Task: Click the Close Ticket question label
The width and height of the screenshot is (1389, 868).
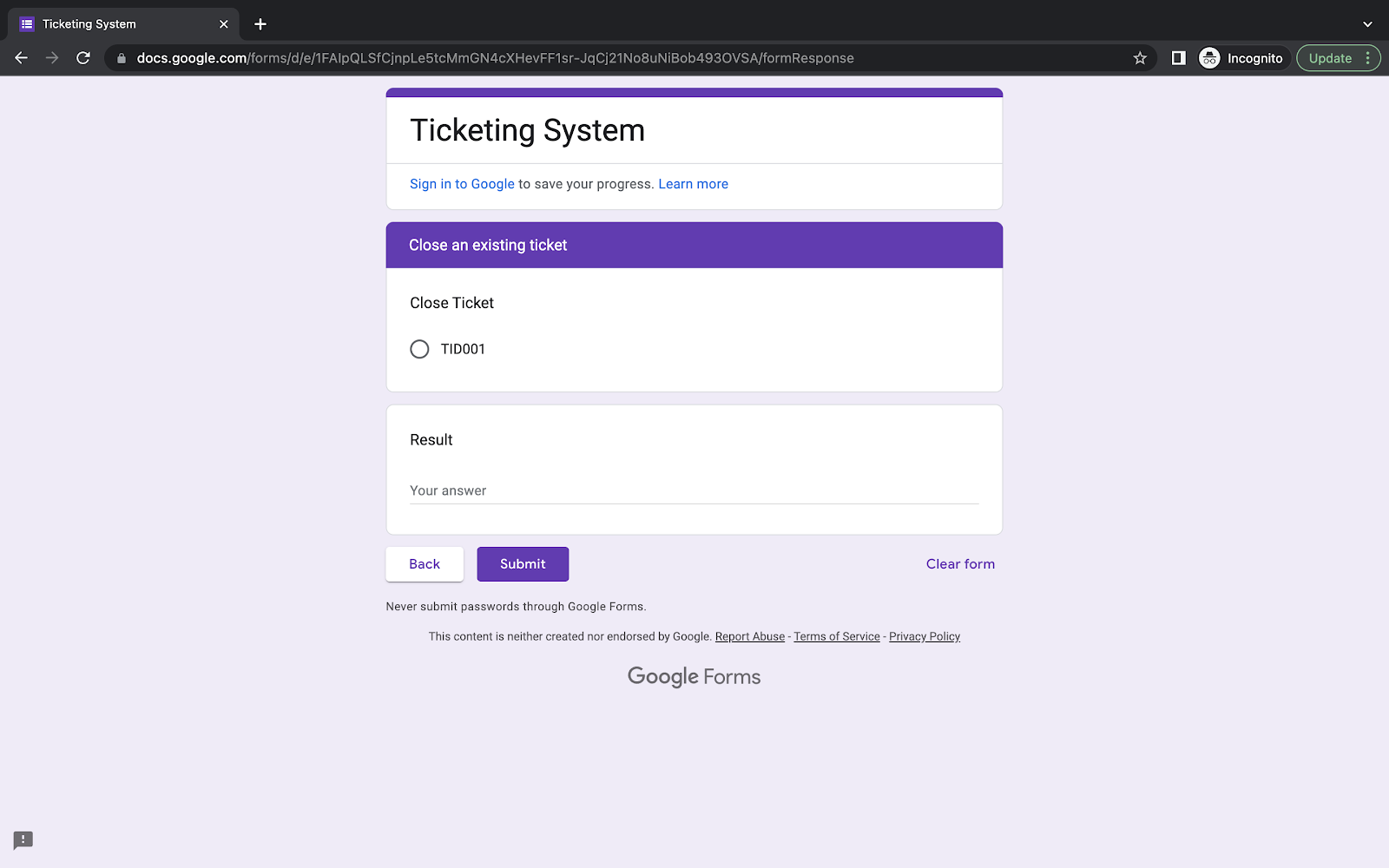Action: click(451, 303)
